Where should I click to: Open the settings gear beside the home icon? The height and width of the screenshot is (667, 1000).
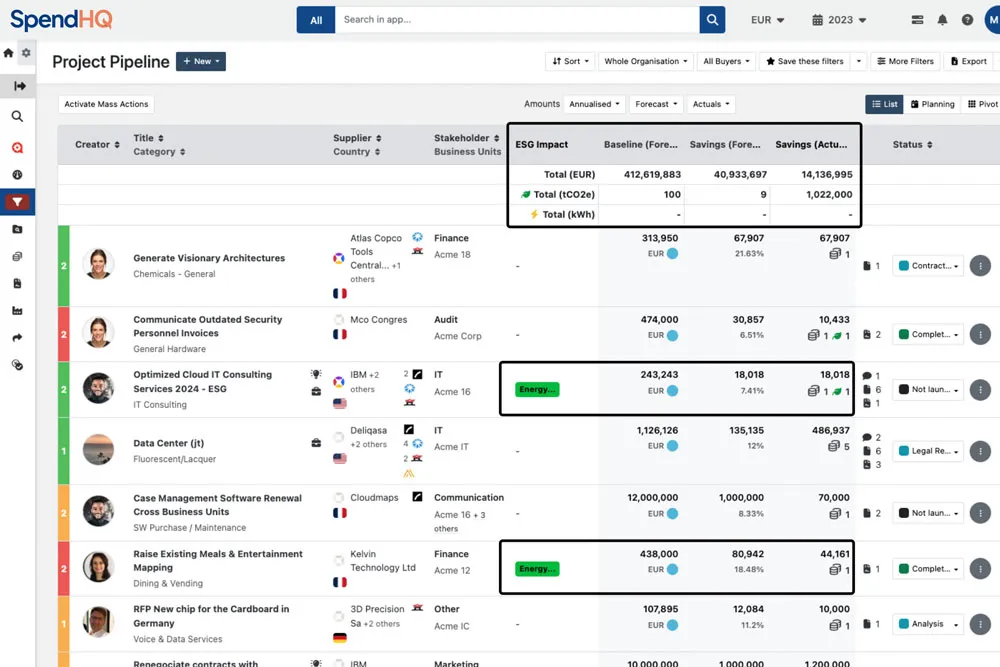coord(26,53)
